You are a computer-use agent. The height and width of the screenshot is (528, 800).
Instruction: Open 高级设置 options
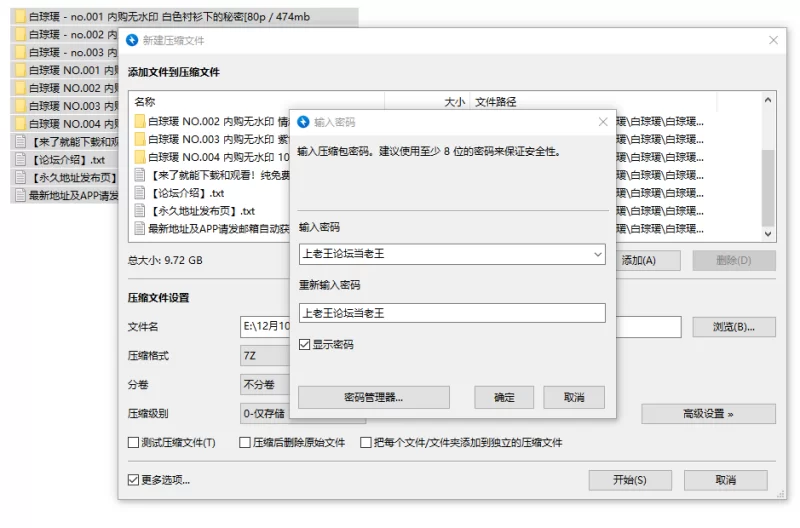coord(708,414)
